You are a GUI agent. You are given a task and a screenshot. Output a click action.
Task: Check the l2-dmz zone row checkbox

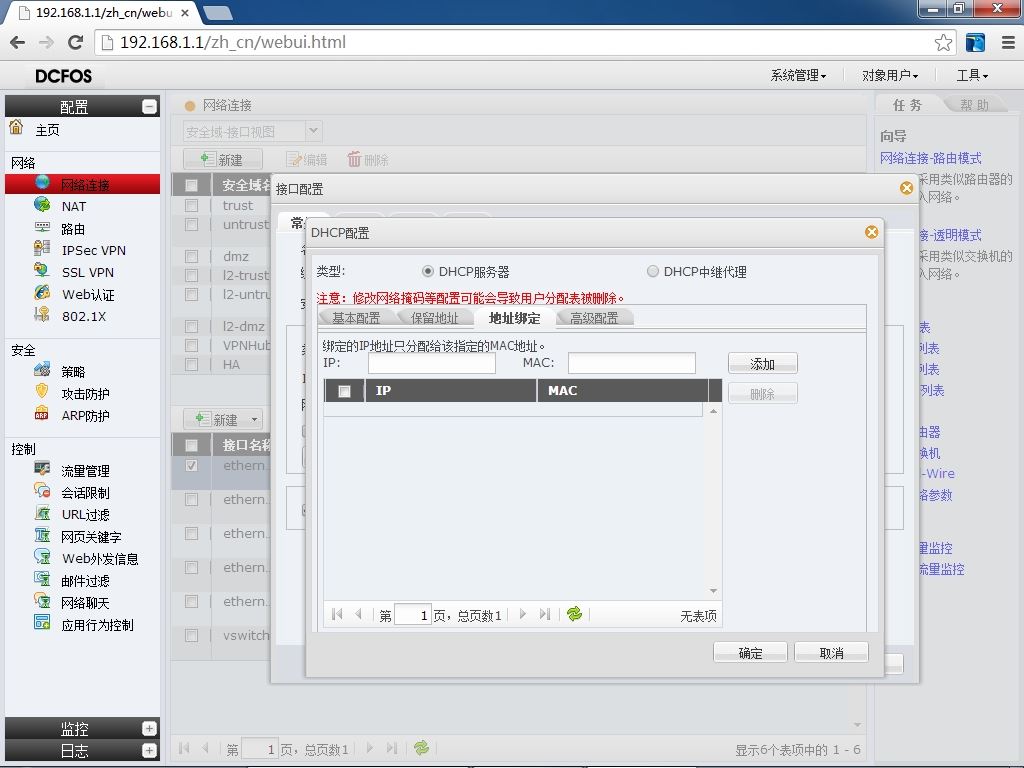[191, 326]
